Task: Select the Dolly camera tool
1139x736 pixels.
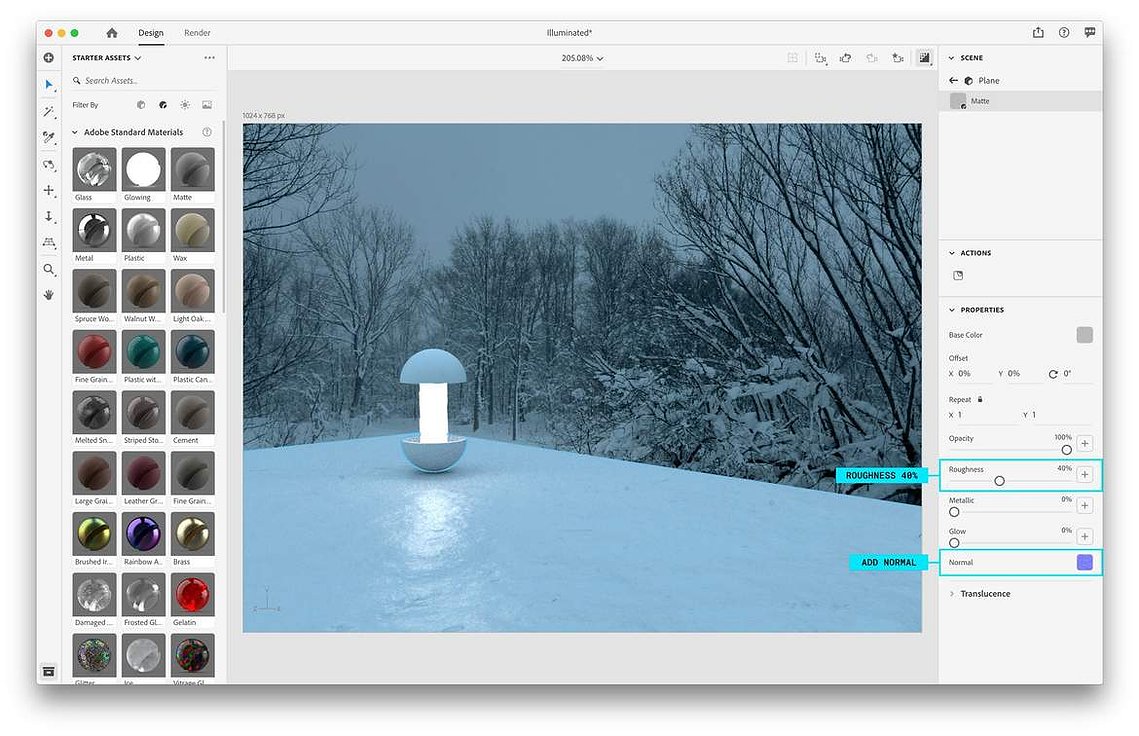Action: click(49, 217)
